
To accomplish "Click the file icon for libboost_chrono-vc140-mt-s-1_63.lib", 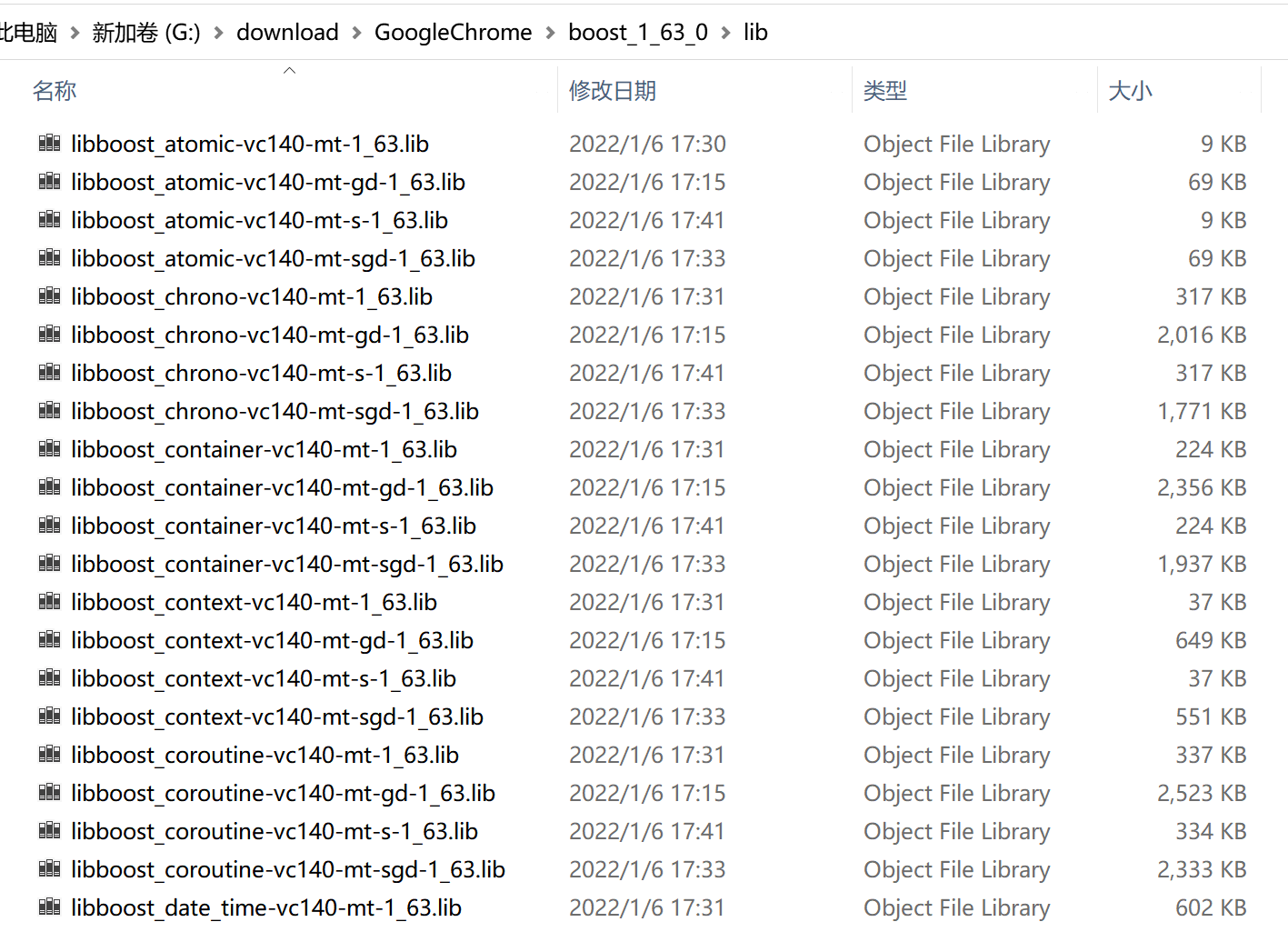I will pos(49,373).
